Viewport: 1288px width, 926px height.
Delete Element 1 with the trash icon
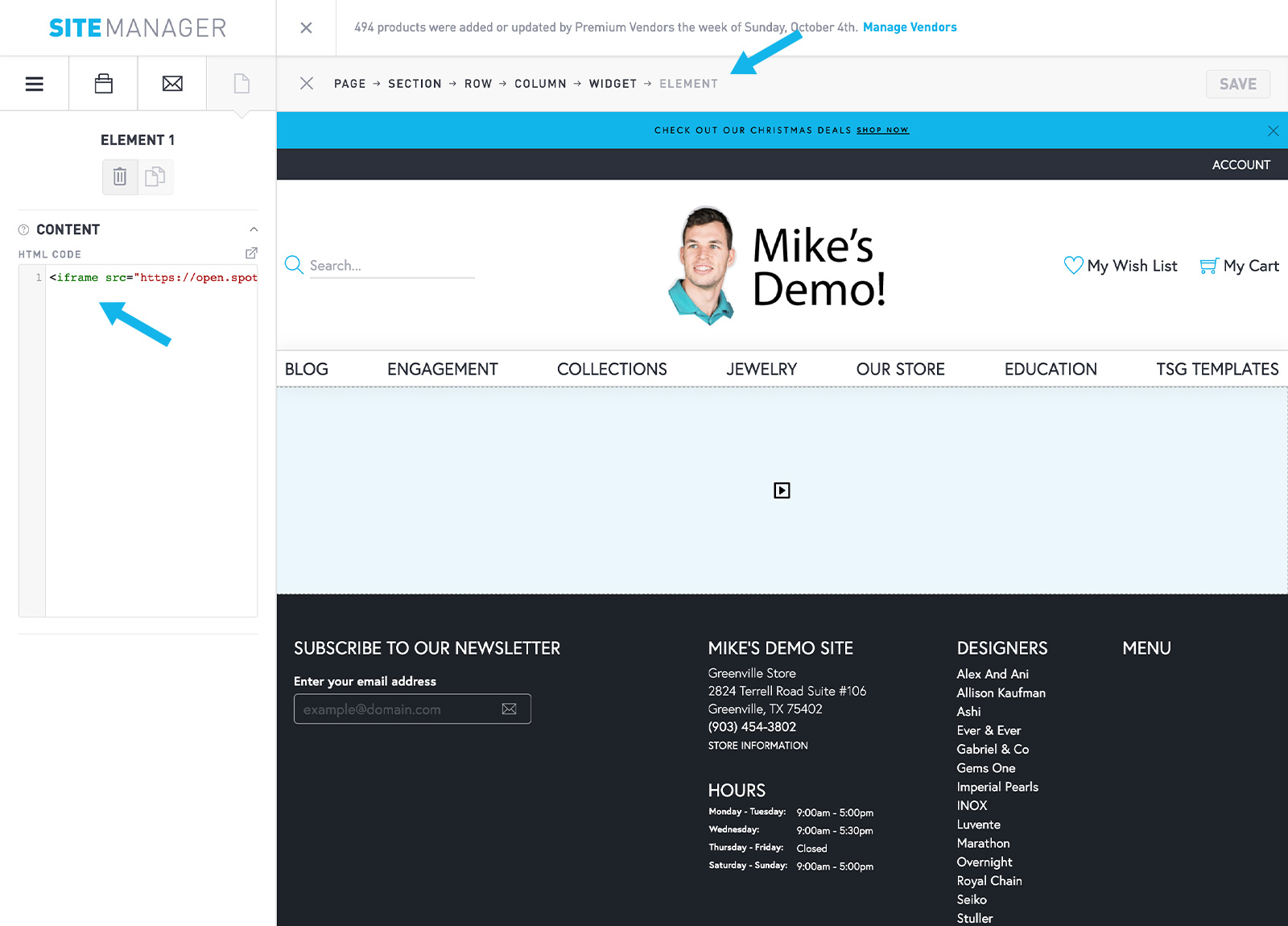(x=120, y=176)
